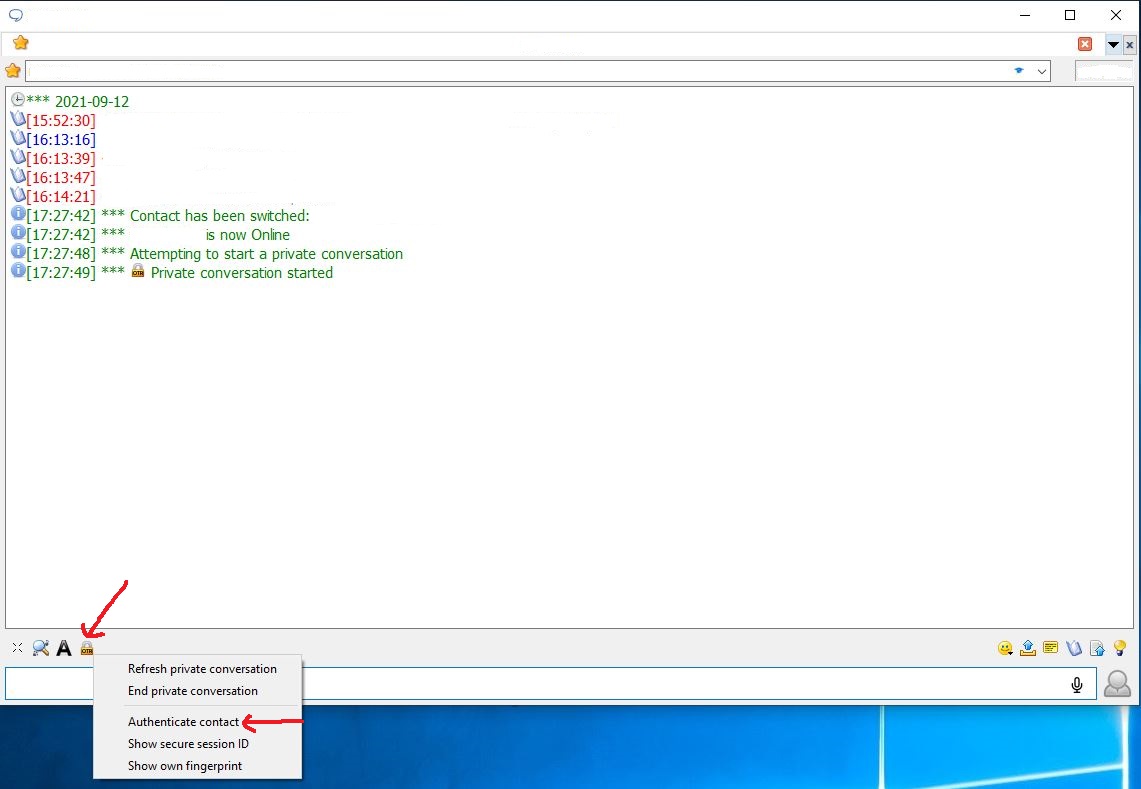Open message history book icon in toolbar
Screen dimensions: 1141x789
point(1074,648)
